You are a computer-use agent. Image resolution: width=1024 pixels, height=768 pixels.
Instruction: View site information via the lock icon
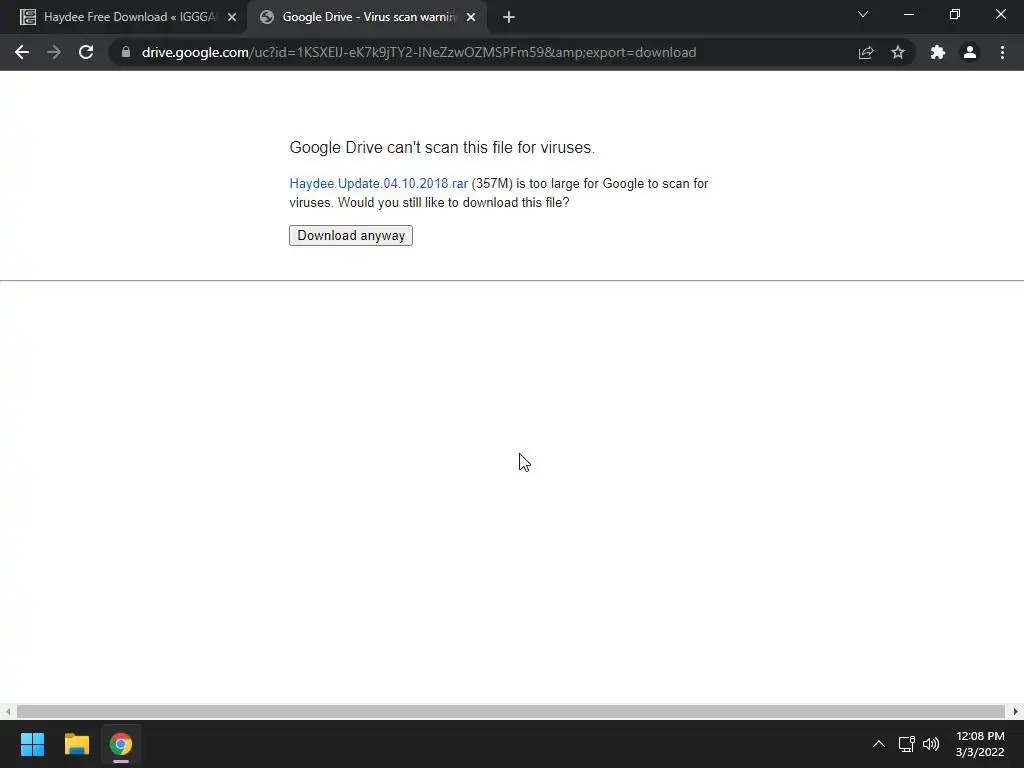coord(126,52)
